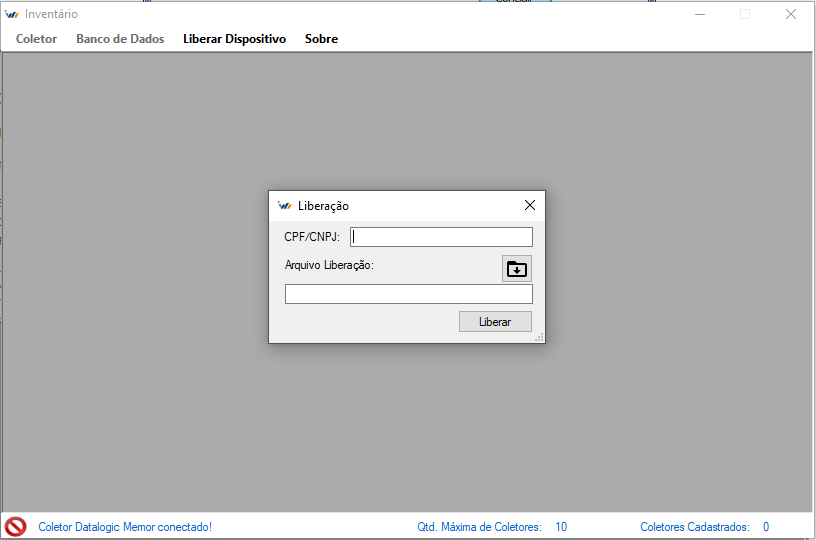Select the Liberar Dispositivo menu
Image resolution: width=816 pixels, height=540 pixels.
[x=234, y=39]
